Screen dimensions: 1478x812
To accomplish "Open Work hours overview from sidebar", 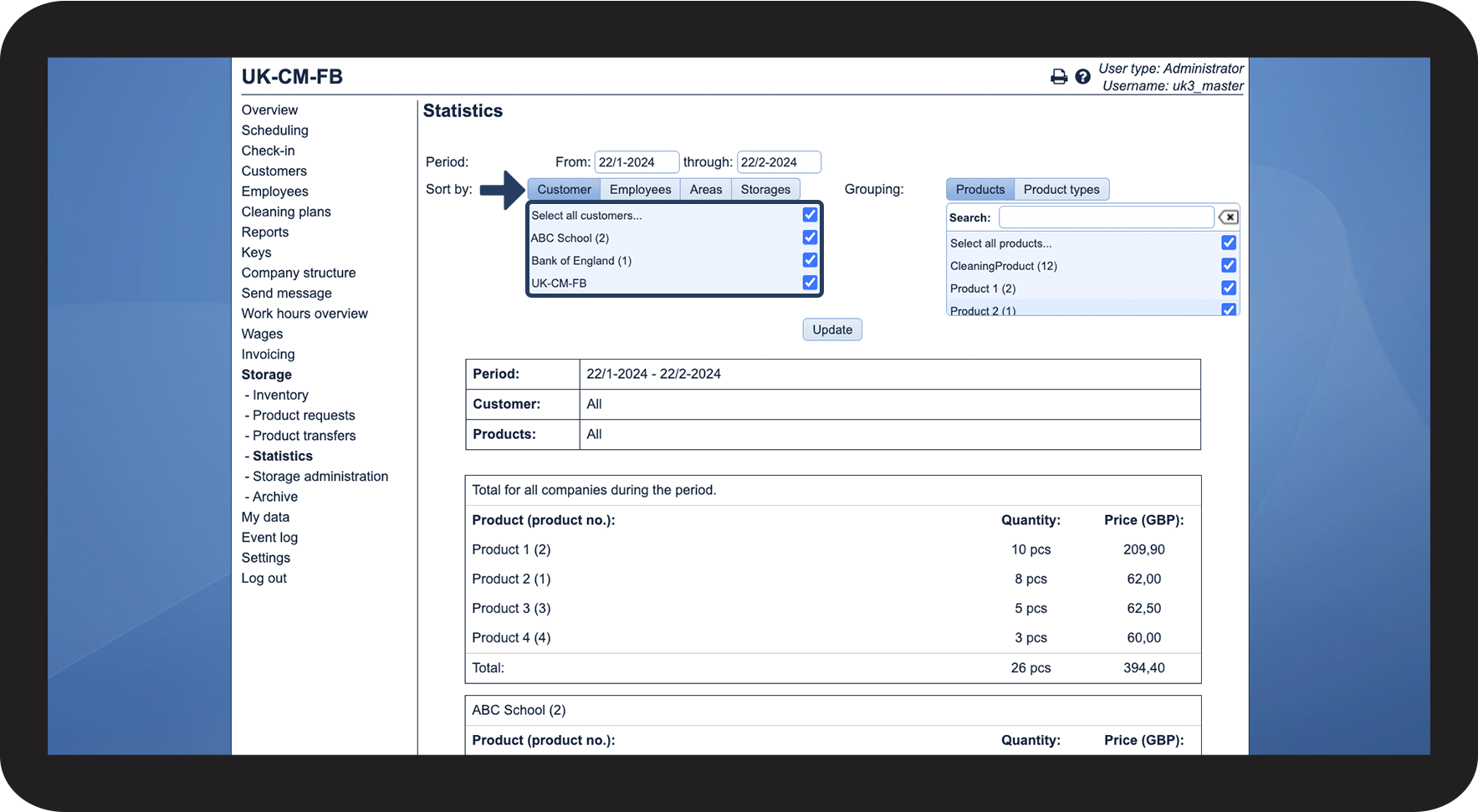I will pyautogui.click(x=304, y=314).
